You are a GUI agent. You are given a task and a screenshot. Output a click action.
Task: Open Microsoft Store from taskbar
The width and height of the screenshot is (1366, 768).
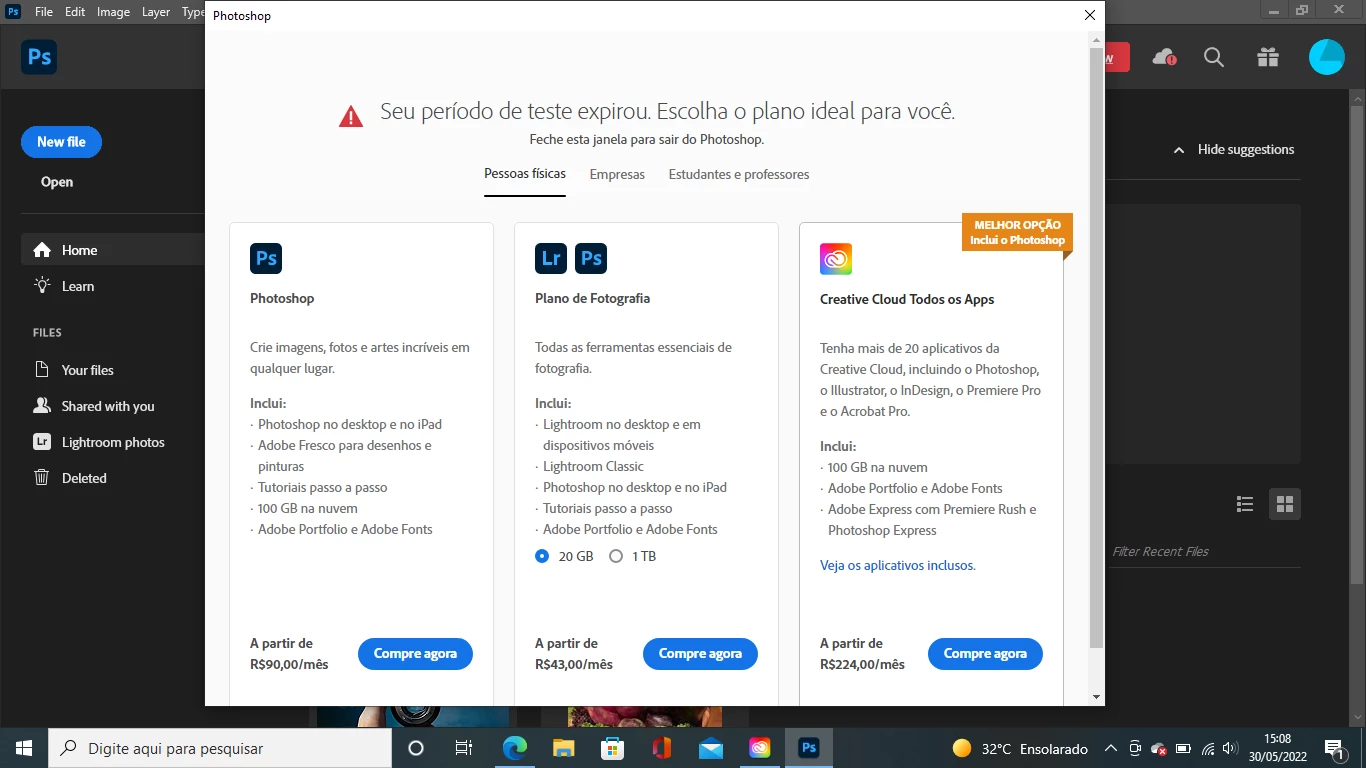pos(612,748)
